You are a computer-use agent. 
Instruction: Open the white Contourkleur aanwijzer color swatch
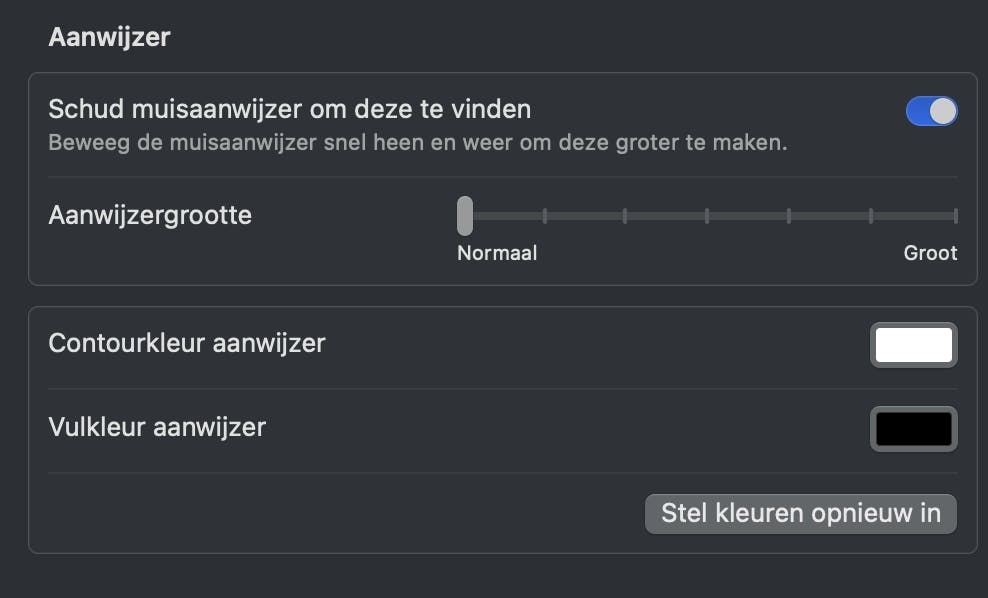pyautogui.click(x=913, y=344)
